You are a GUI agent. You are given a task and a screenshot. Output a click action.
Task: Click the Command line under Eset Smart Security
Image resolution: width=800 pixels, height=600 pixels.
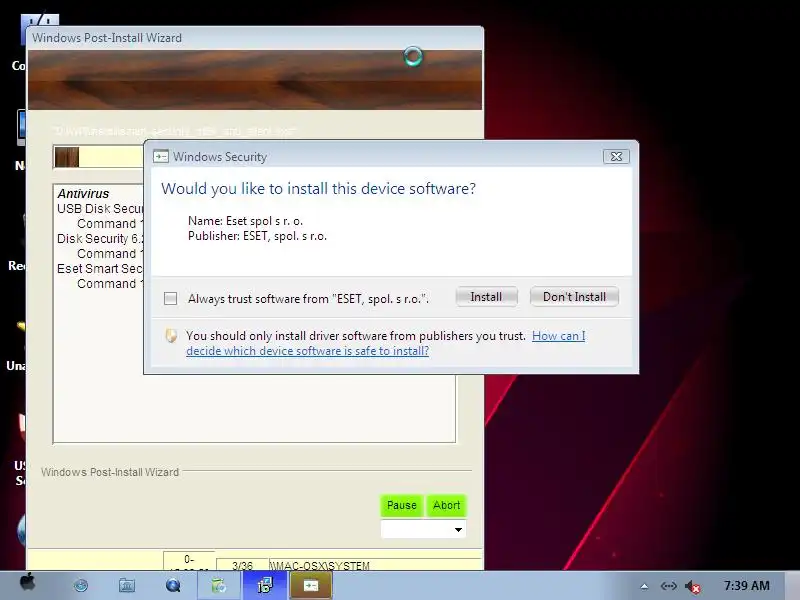tap(110, 284)
